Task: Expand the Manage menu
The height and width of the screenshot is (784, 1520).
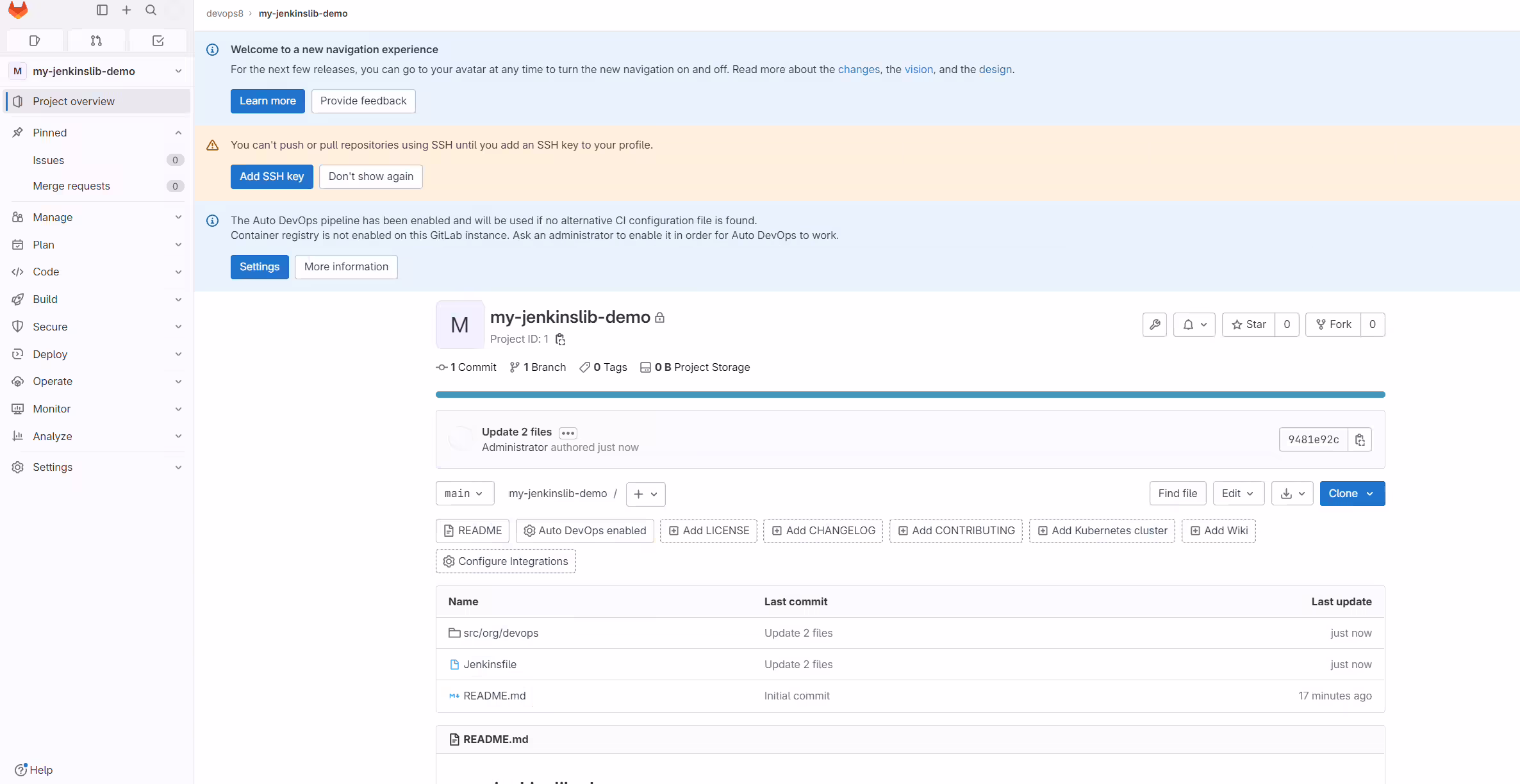Action: 97,217
